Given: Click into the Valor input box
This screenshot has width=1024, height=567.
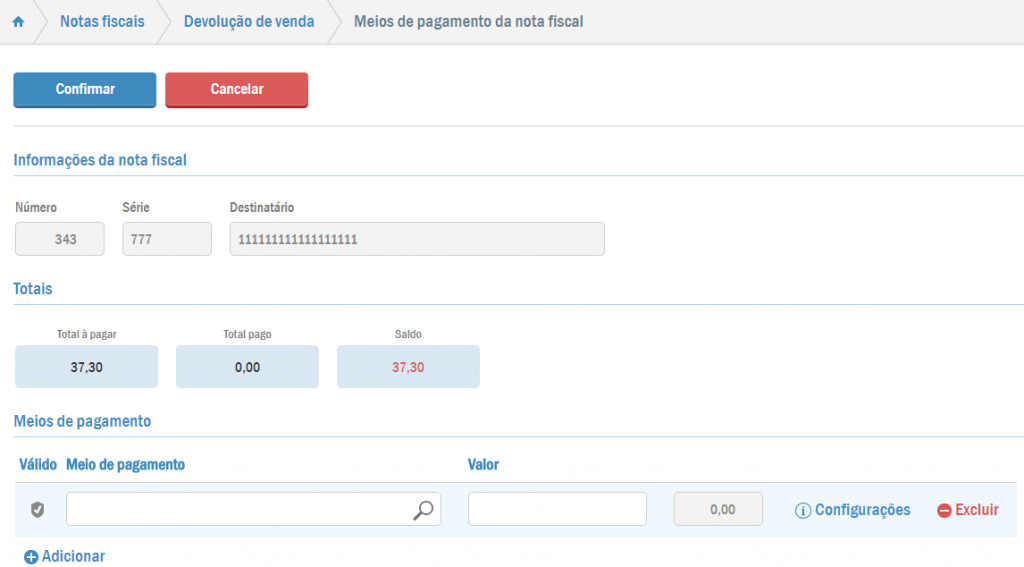Looking at the screenshot, I should point(557,509).
